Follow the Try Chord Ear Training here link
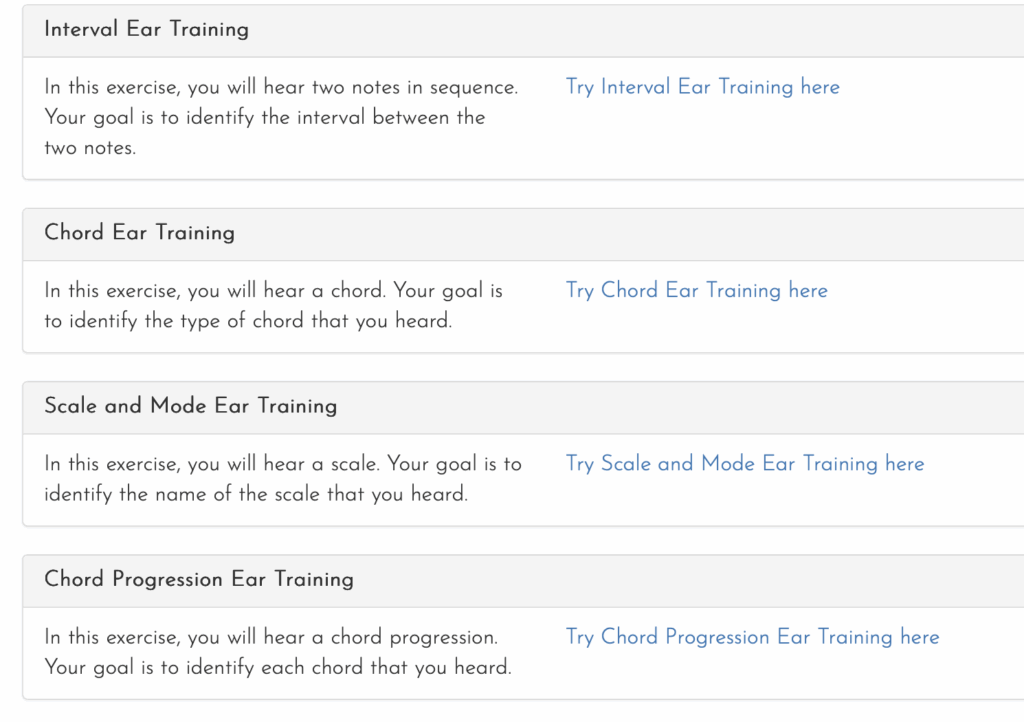This screenshot has width=1024, height=722. pyautogui.click(x=696, y=290)
